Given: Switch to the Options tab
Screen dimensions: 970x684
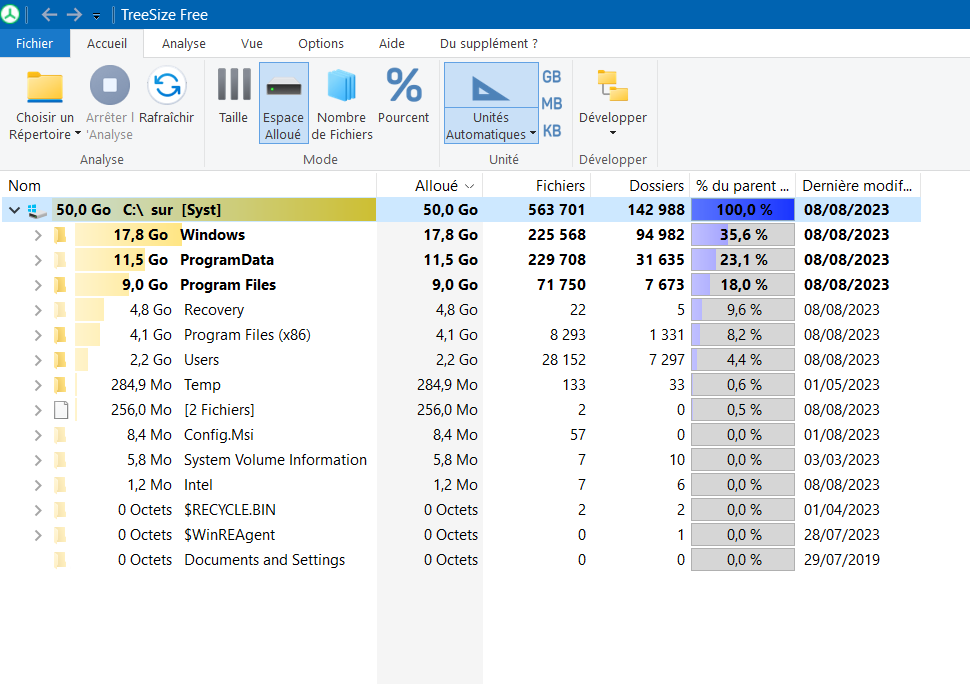Looking at the screenshot, I should 321,43.
